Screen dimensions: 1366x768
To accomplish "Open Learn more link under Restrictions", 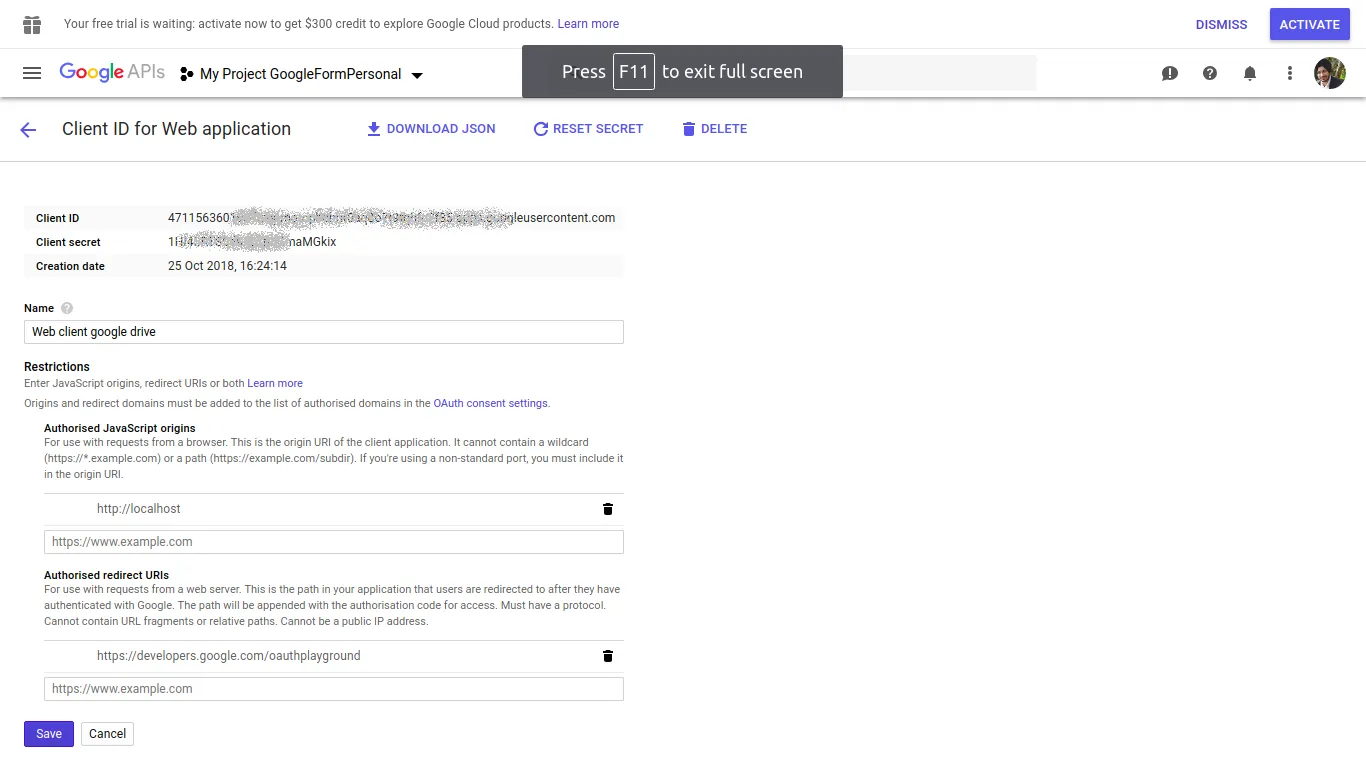I will (275, 383).
